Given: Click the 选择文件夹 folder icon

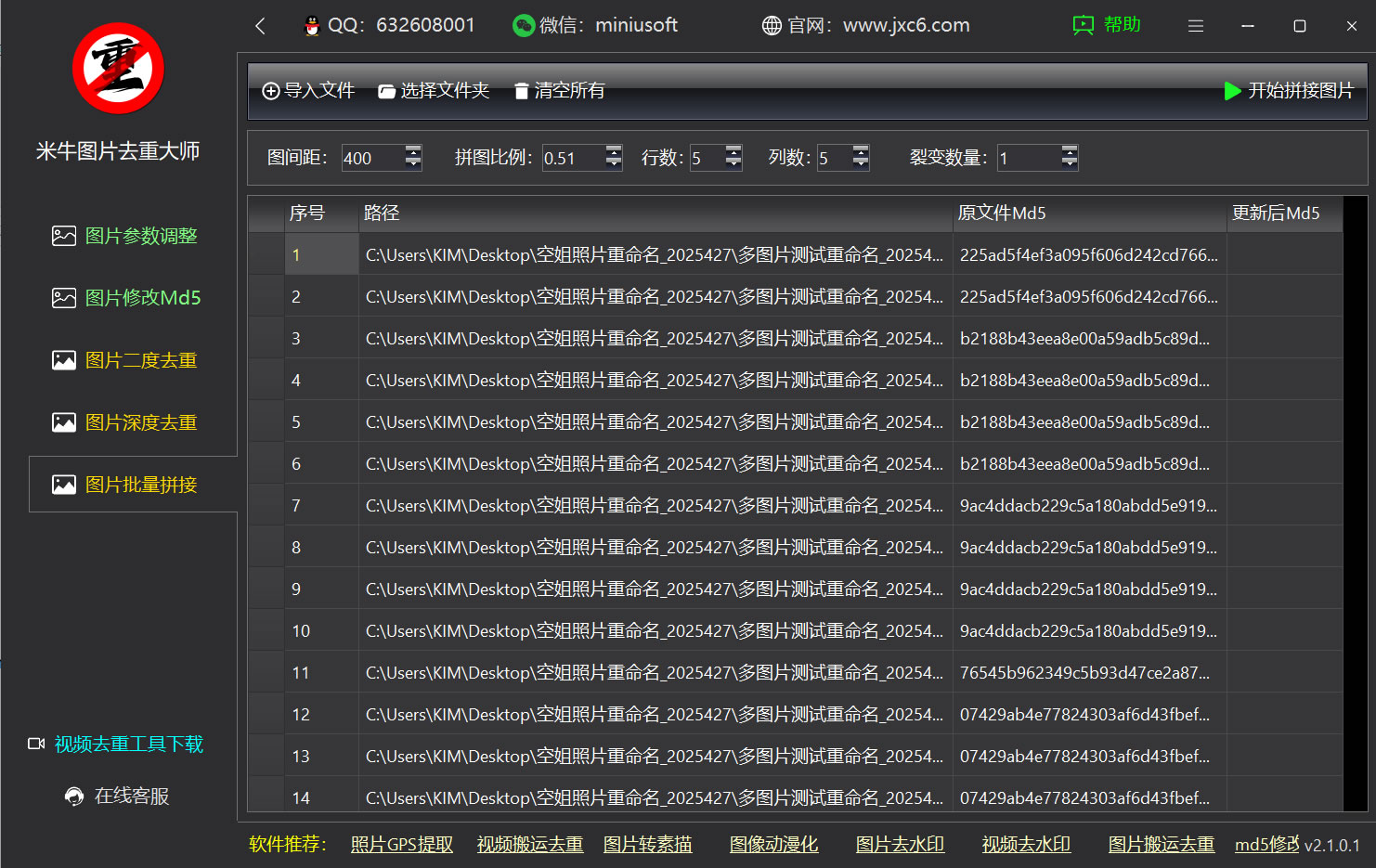Looking at the screenshot, I should (x=386, y=90).
